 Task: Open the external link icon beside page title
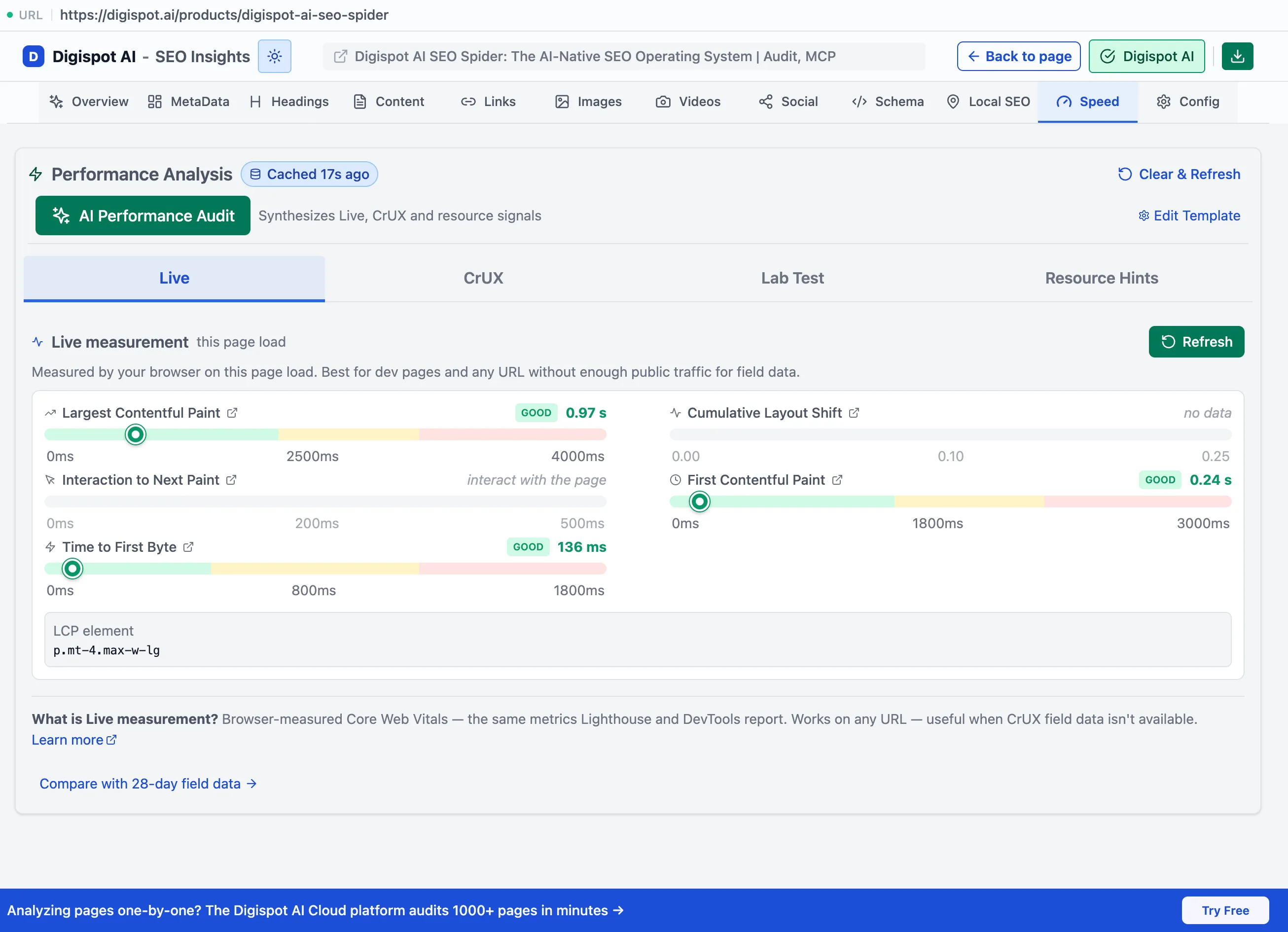coord(340,56)
